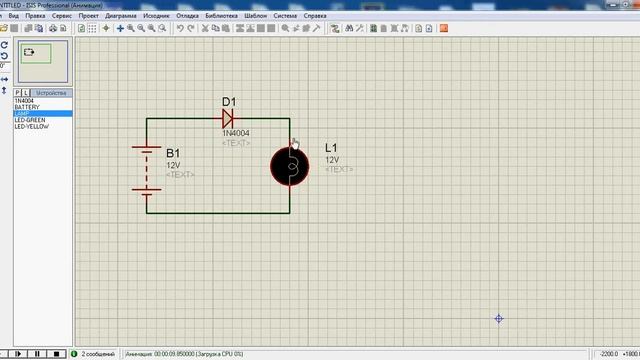
Task: Mirror the part vertically
Action: pos(4,90)
